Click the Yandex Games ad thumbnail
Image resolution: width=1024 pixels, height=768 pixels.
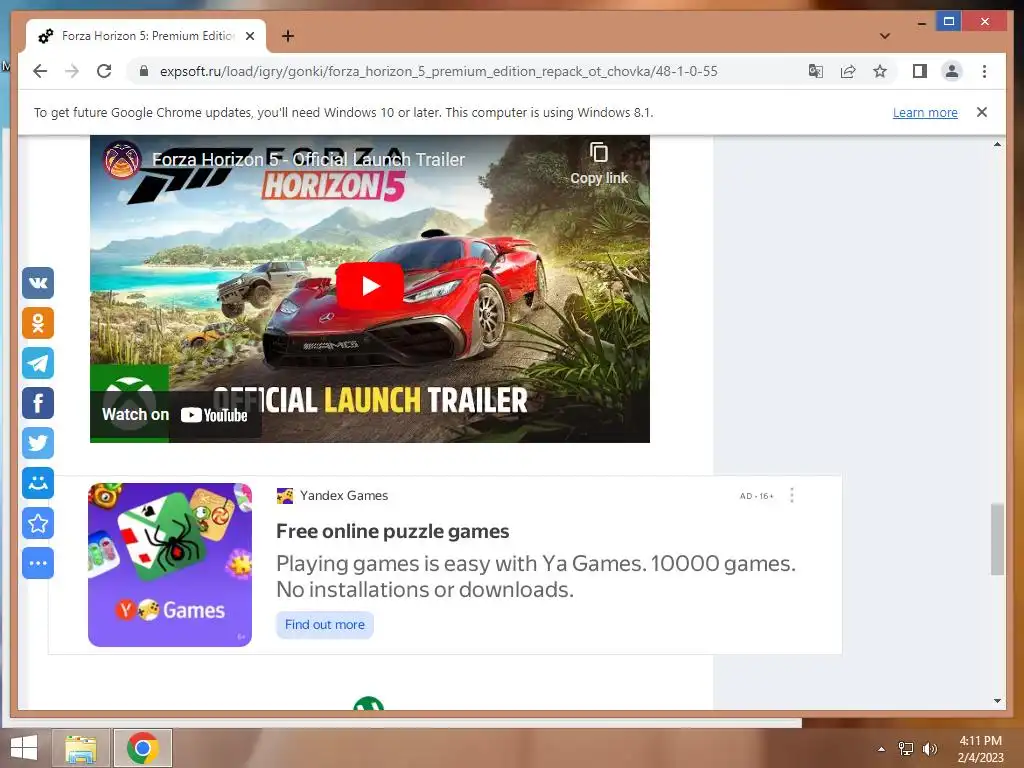(x=170, y=565)
